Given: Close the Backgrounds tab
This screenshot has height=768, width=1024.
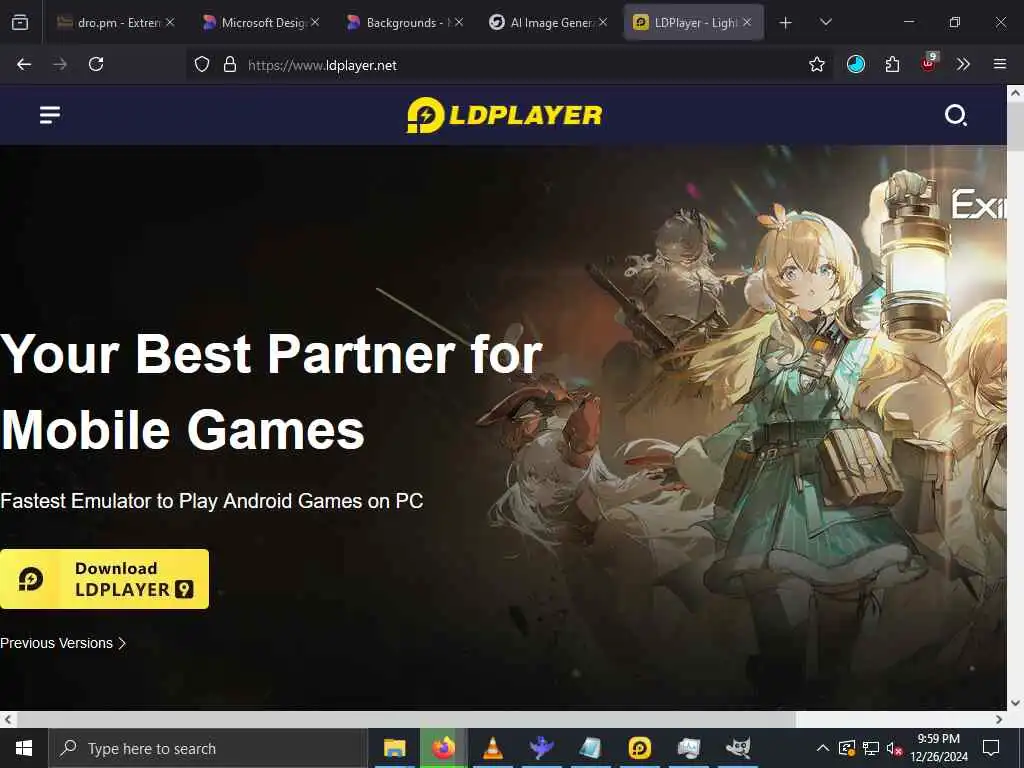Looking at the screenshot, I should click(459, 22).
